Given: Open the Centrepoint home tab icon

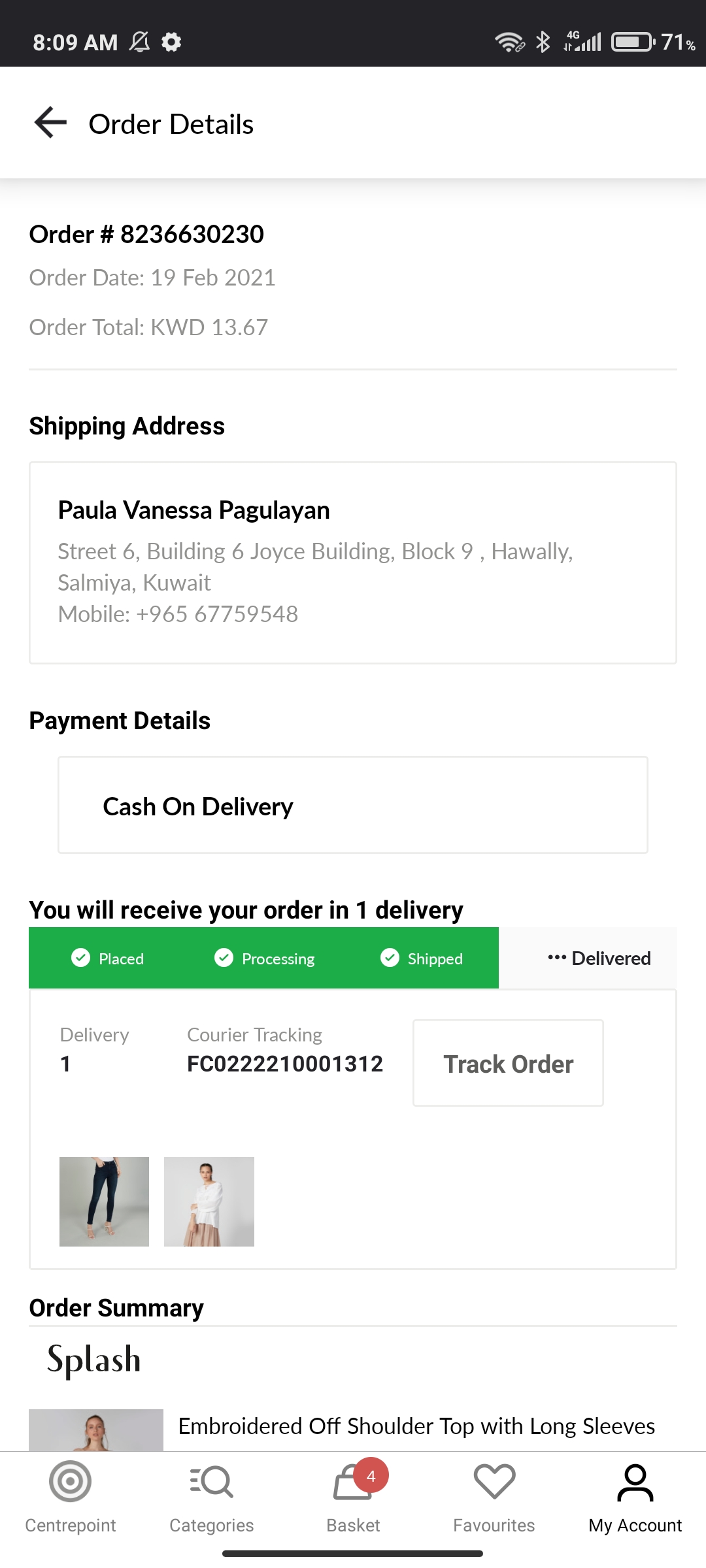Looking at the screenshot, I should tap(70, 1482).
